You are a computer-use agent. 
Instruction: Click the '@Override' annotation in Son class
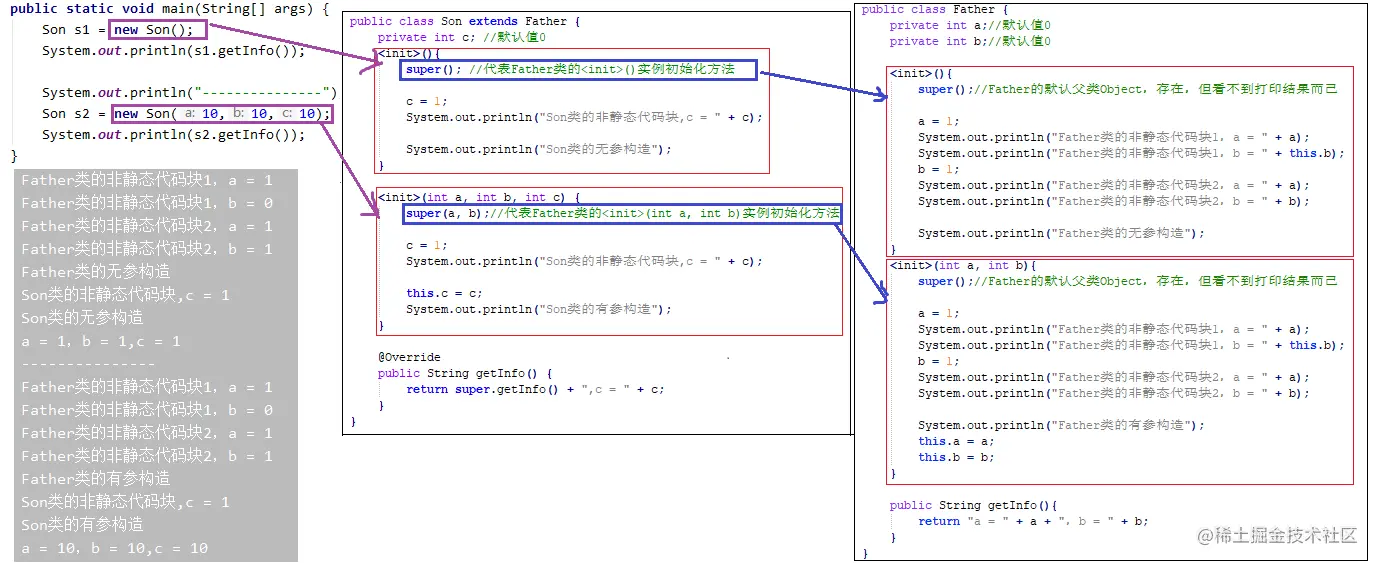[409, 357]
